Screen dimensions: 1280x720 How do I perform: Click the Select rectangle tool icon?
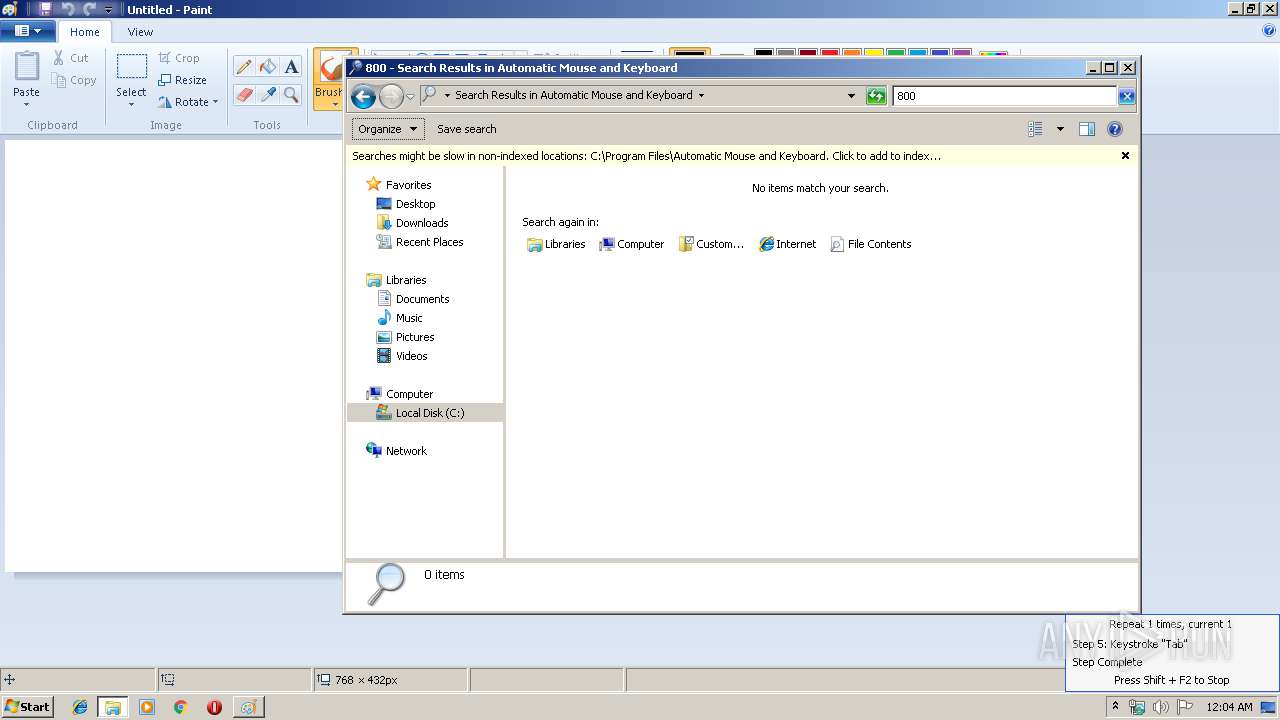pos(131,66)
